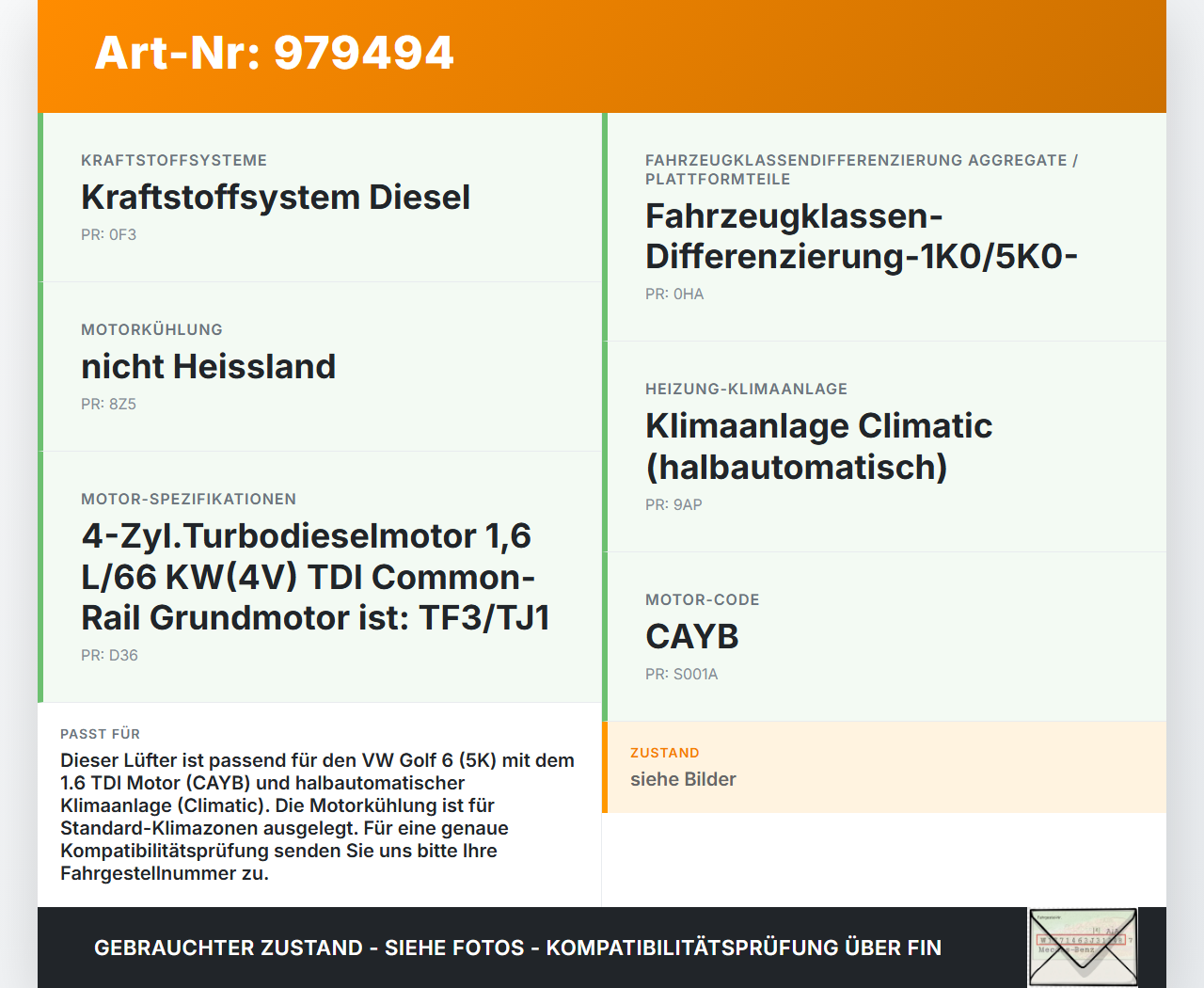Expand the PR: 9AP detail row
The image size is (1204, 988).
[673, 504]
